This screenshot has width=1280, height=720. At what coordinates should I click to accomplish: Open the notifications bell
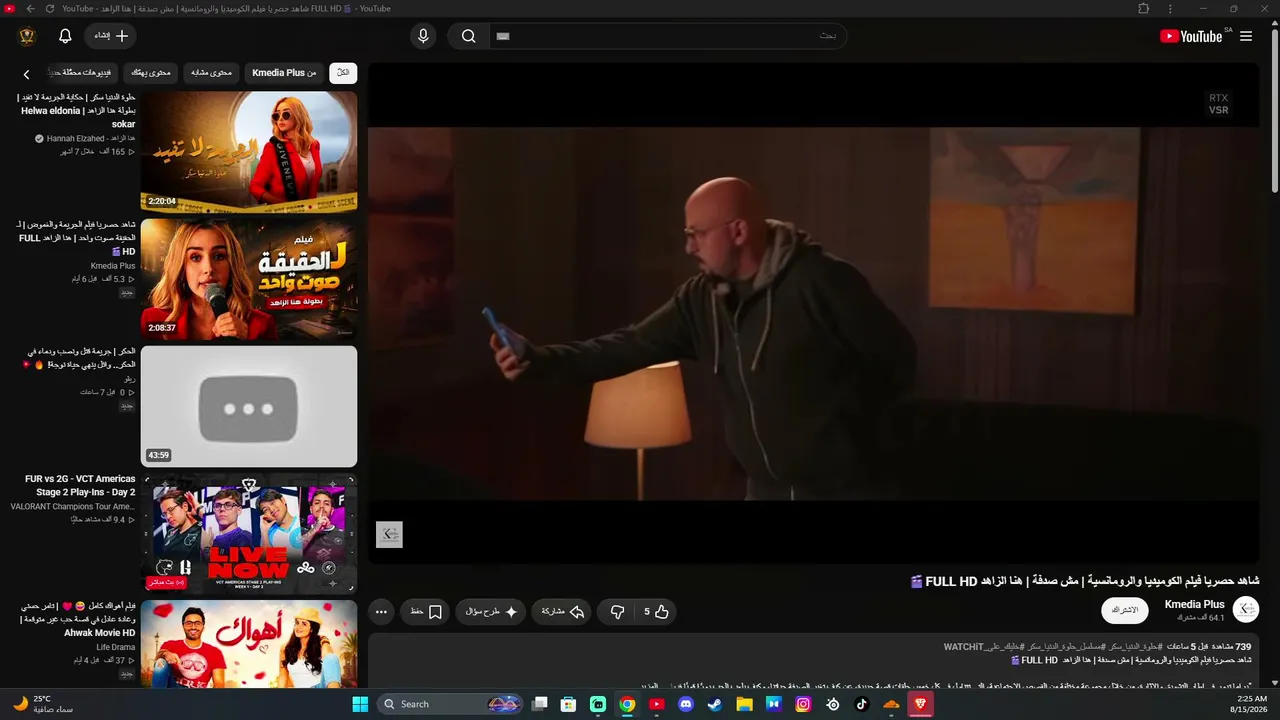[65, 36]
